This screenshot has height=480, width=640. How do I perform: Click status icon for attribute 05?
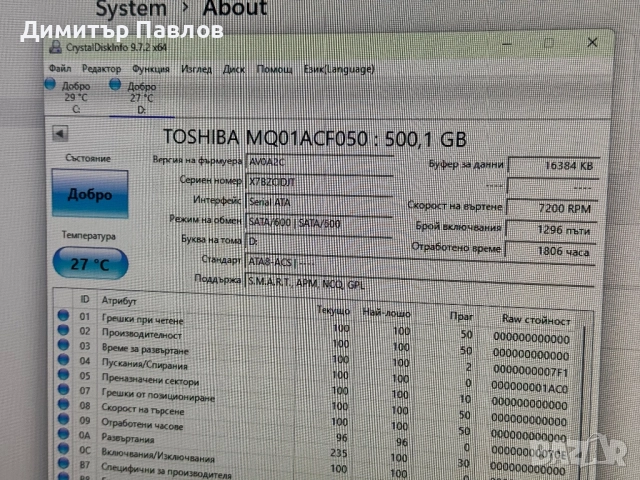[x=63, y=374]
